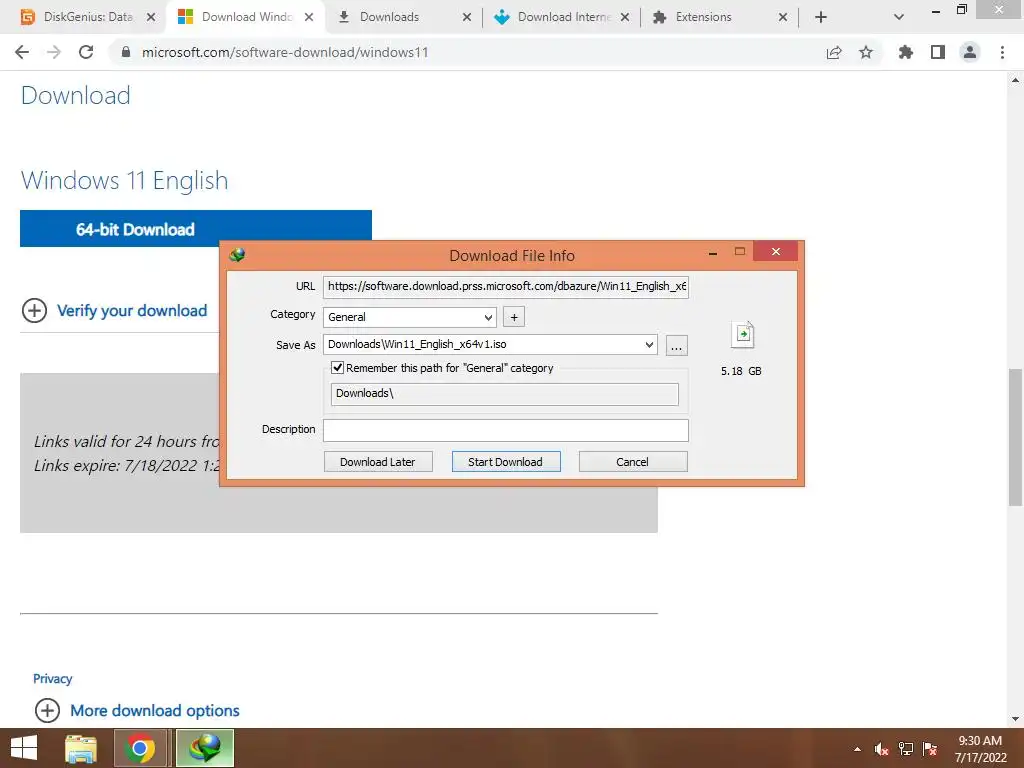Select the Download Windows tab
Screen dimensions: 1024x768
(x=246, y=17)
